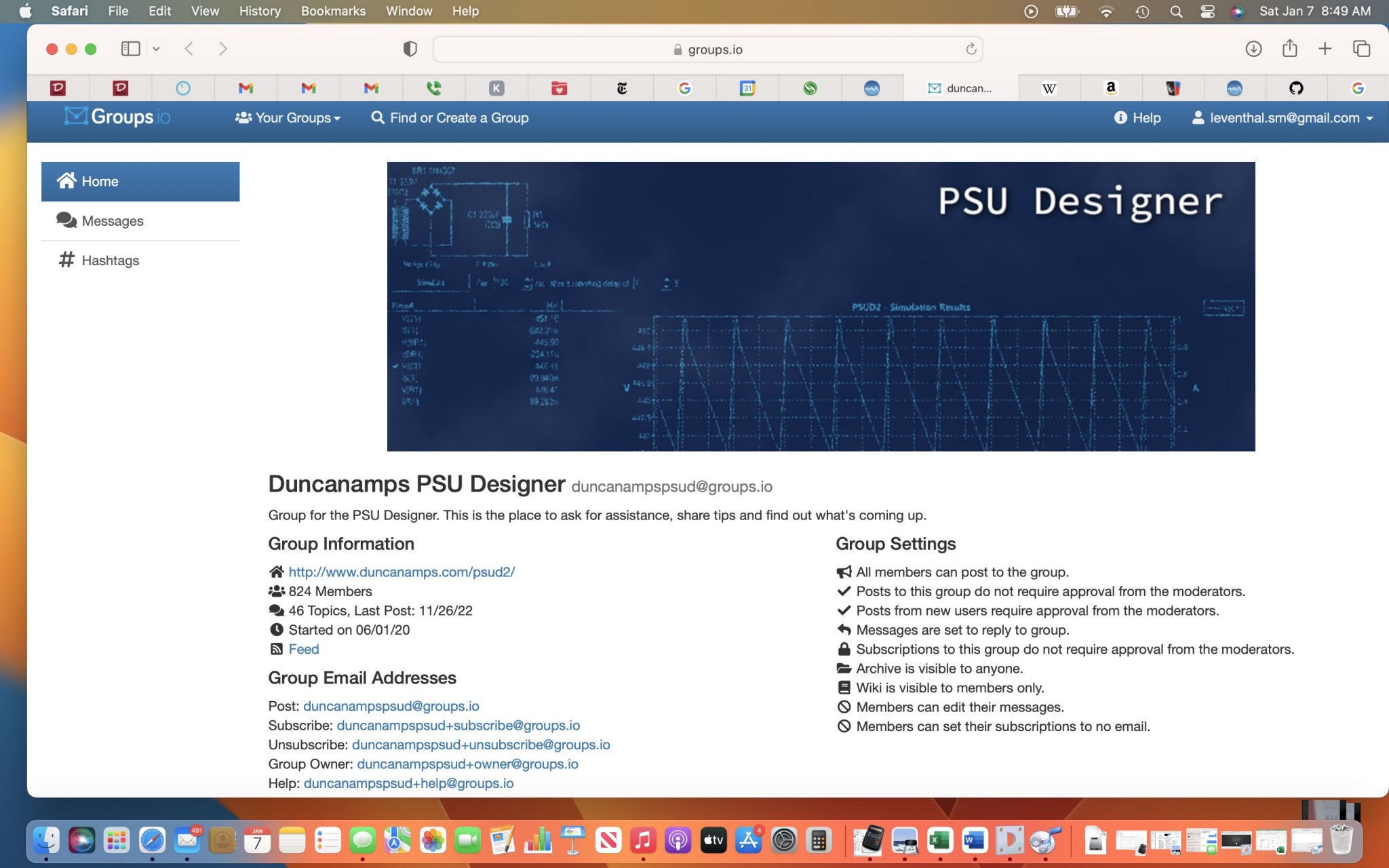This screenshot has width=1389, height=868.
Task: Switch to the New York Times tab
Action: click(621, 88)
